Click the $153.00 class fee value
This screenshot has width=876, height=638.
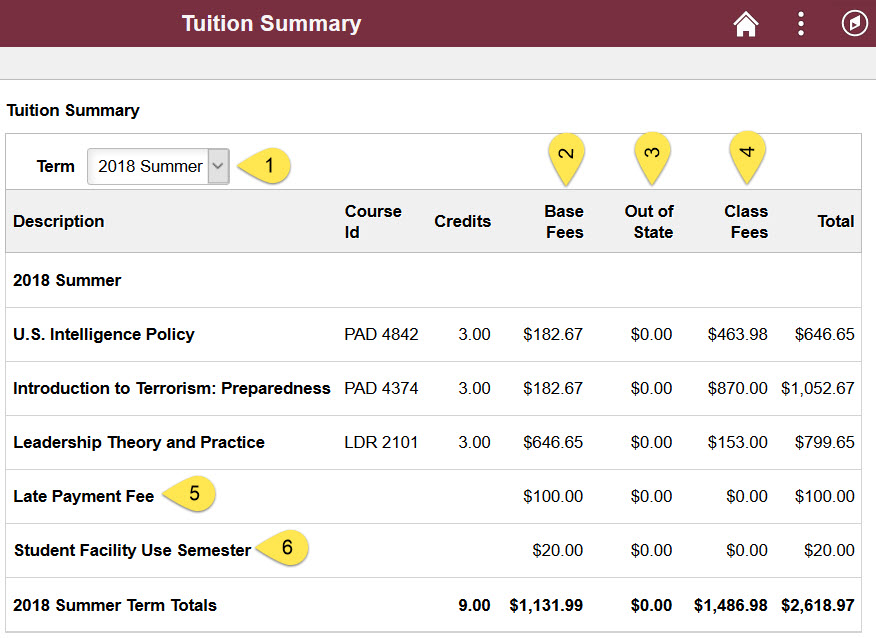pyautogui.click(x=737, y=442)
